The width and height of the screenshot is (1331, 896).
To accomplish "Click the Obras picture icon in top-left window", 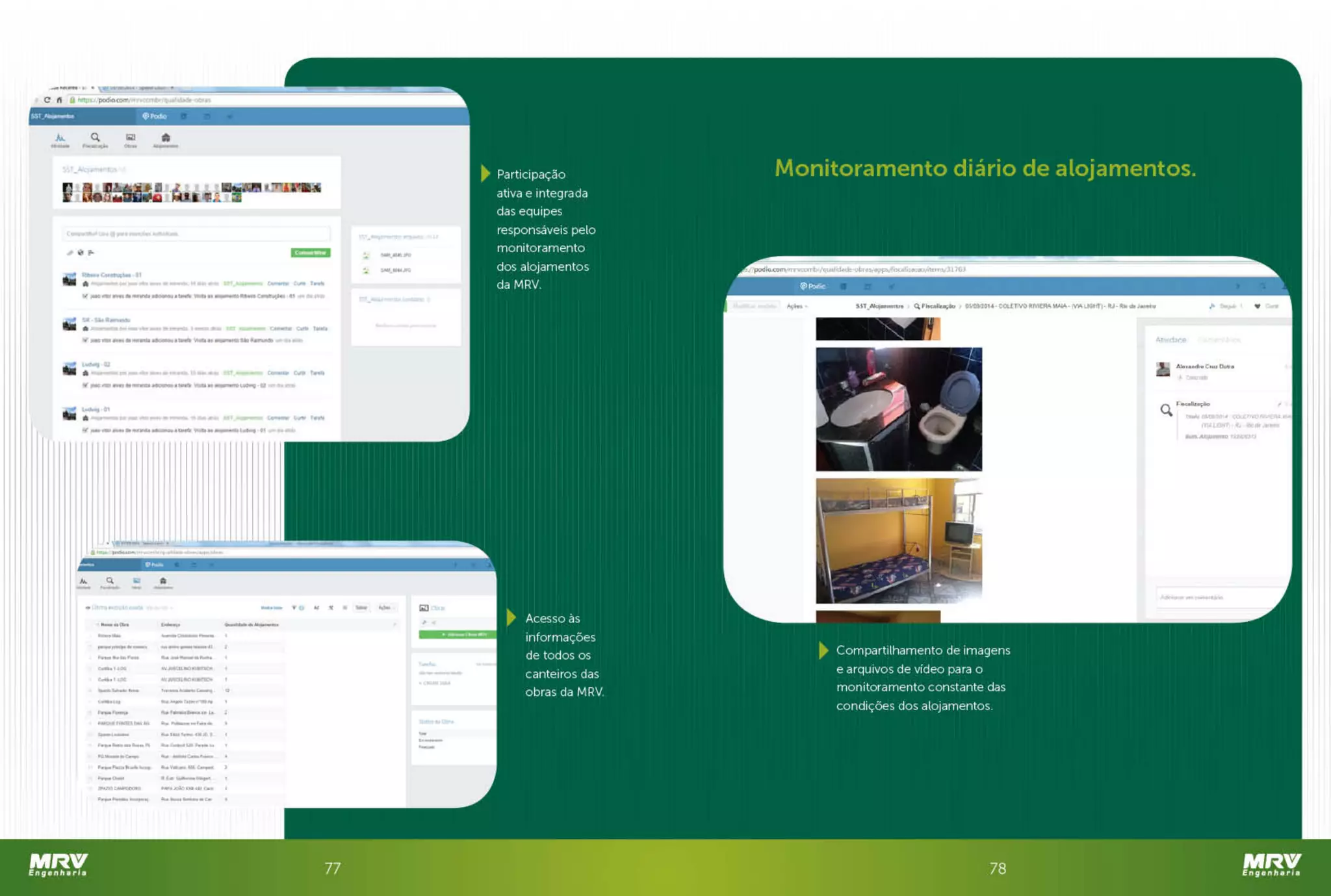I will [131, 138].
